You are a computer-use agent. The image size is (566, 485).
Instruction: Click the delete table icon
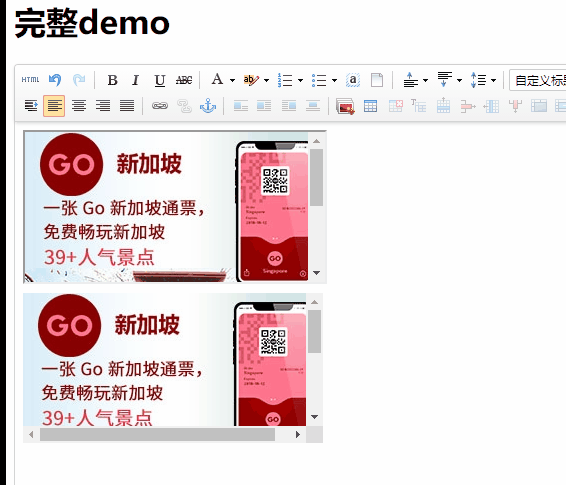(x=396, y=106)
